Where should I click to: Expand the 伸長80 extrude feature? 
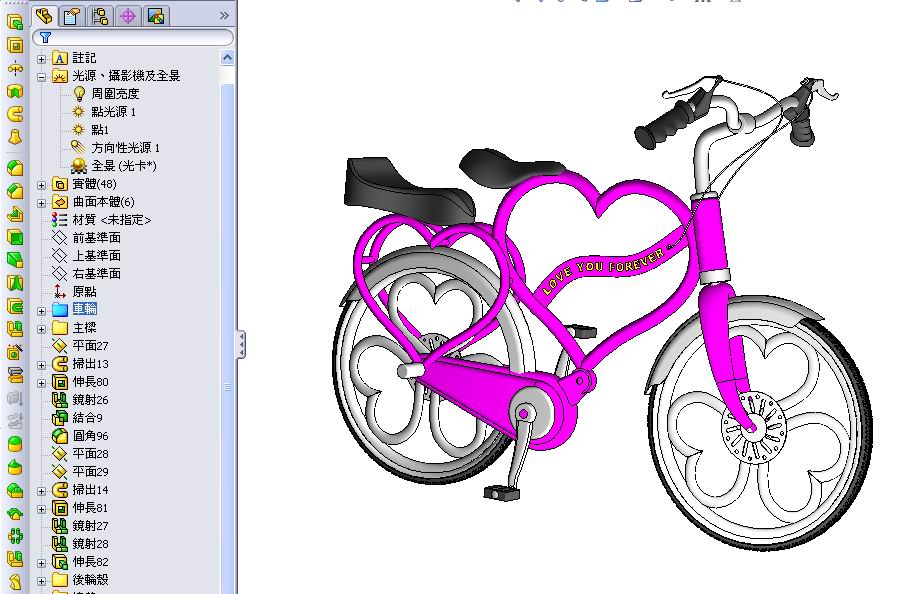pyautogui.click(x=41, y=382)
